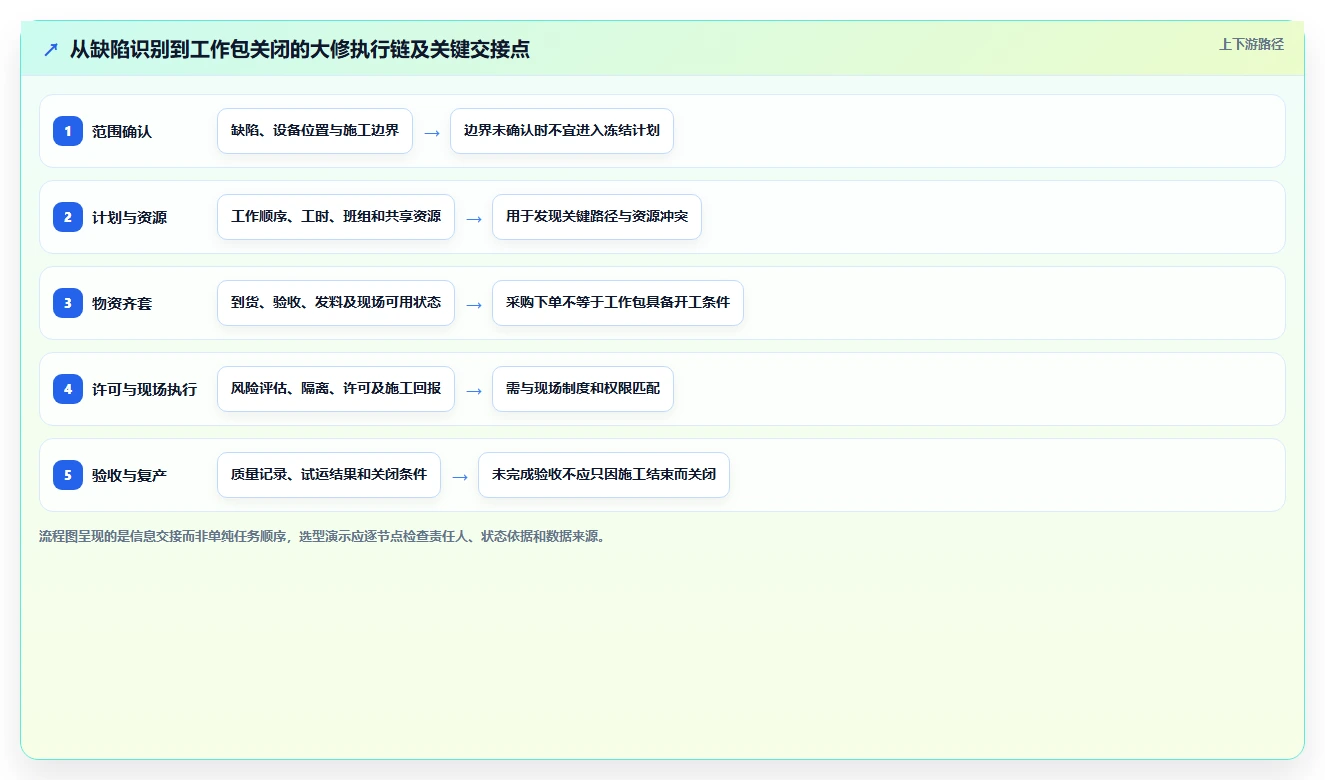Open the 需与现场制度和权限匹配 card

(583, 389)
